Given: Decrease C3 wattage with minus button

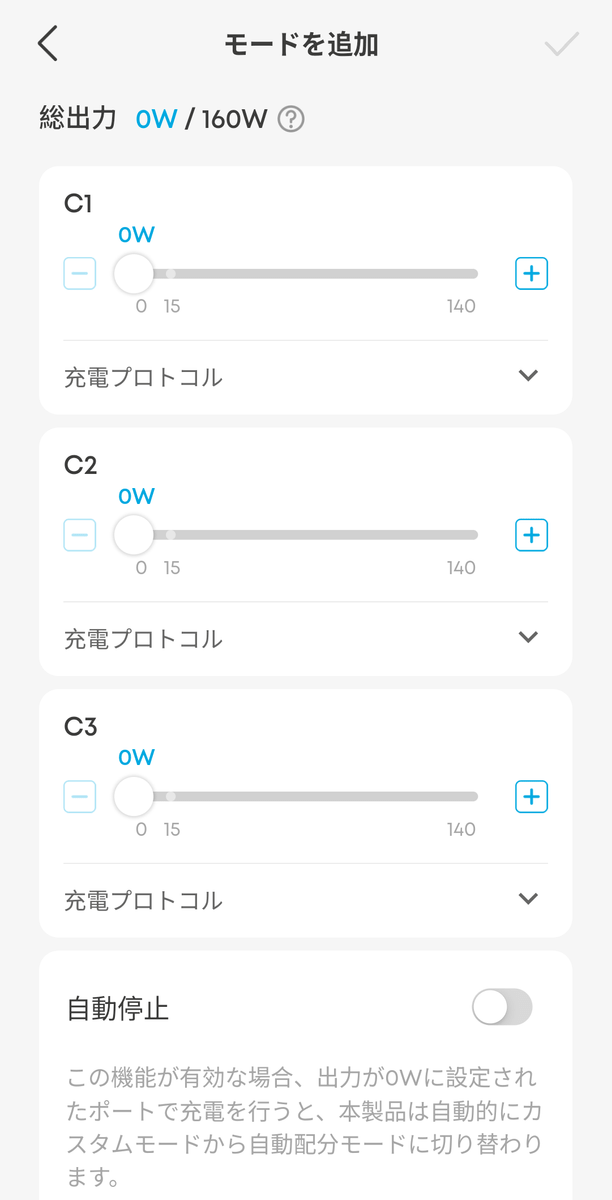Looking at the screenshot, I should [x=80, y=797].
